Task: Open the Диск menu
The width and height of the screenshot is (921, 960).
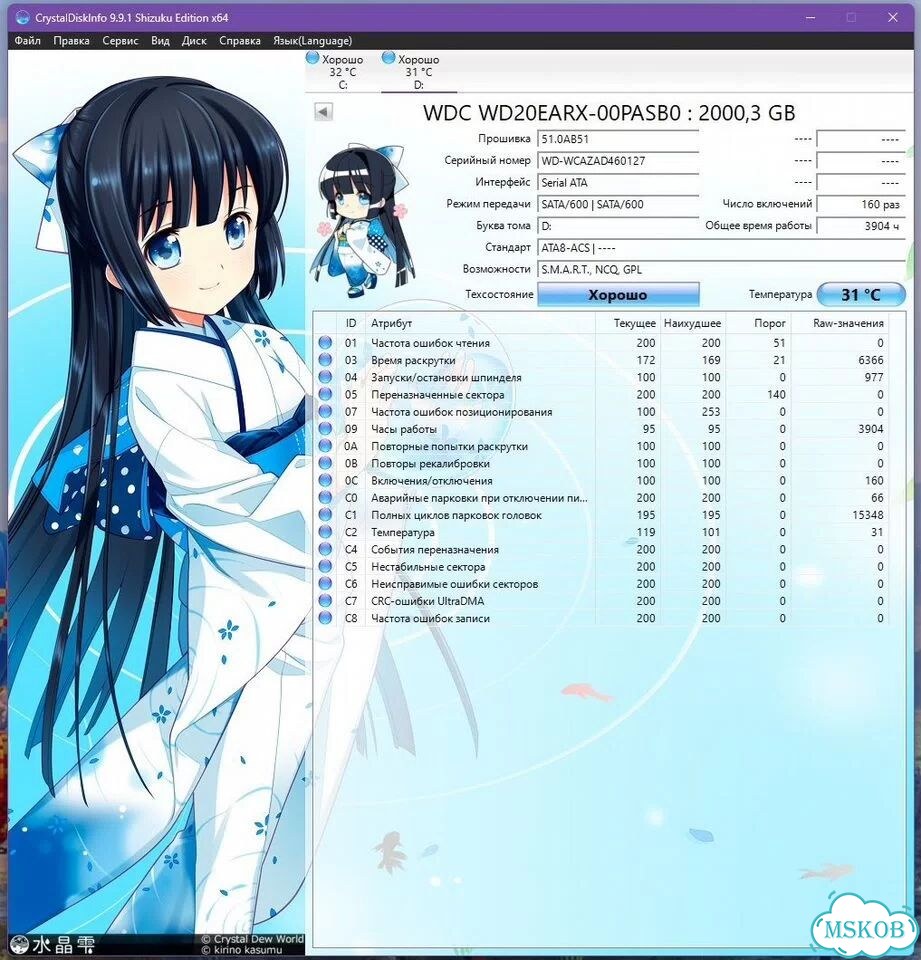Action: 194,40
